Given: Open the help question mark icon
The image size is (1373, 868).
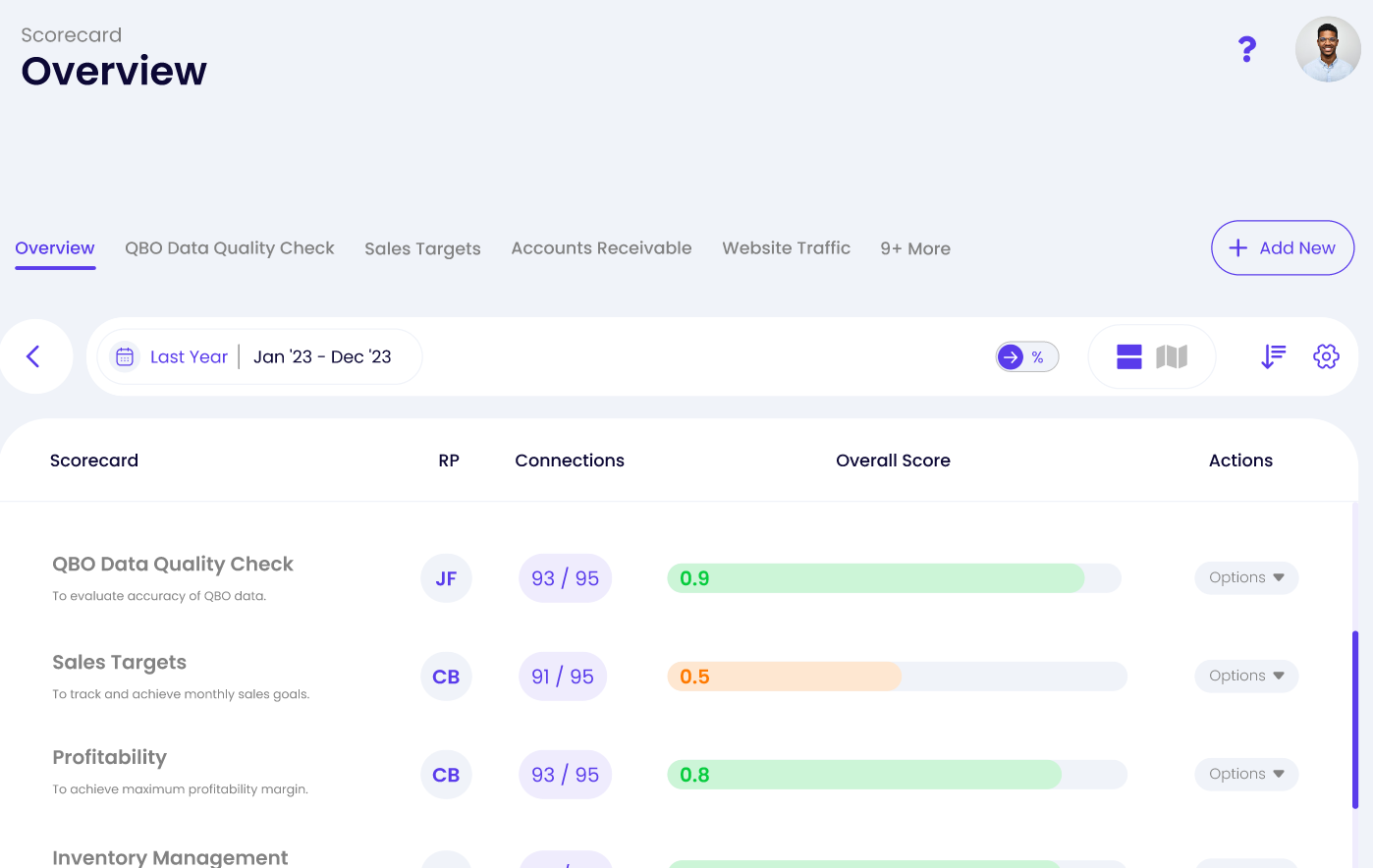Looking at the screenshot, I should 1247,49.
